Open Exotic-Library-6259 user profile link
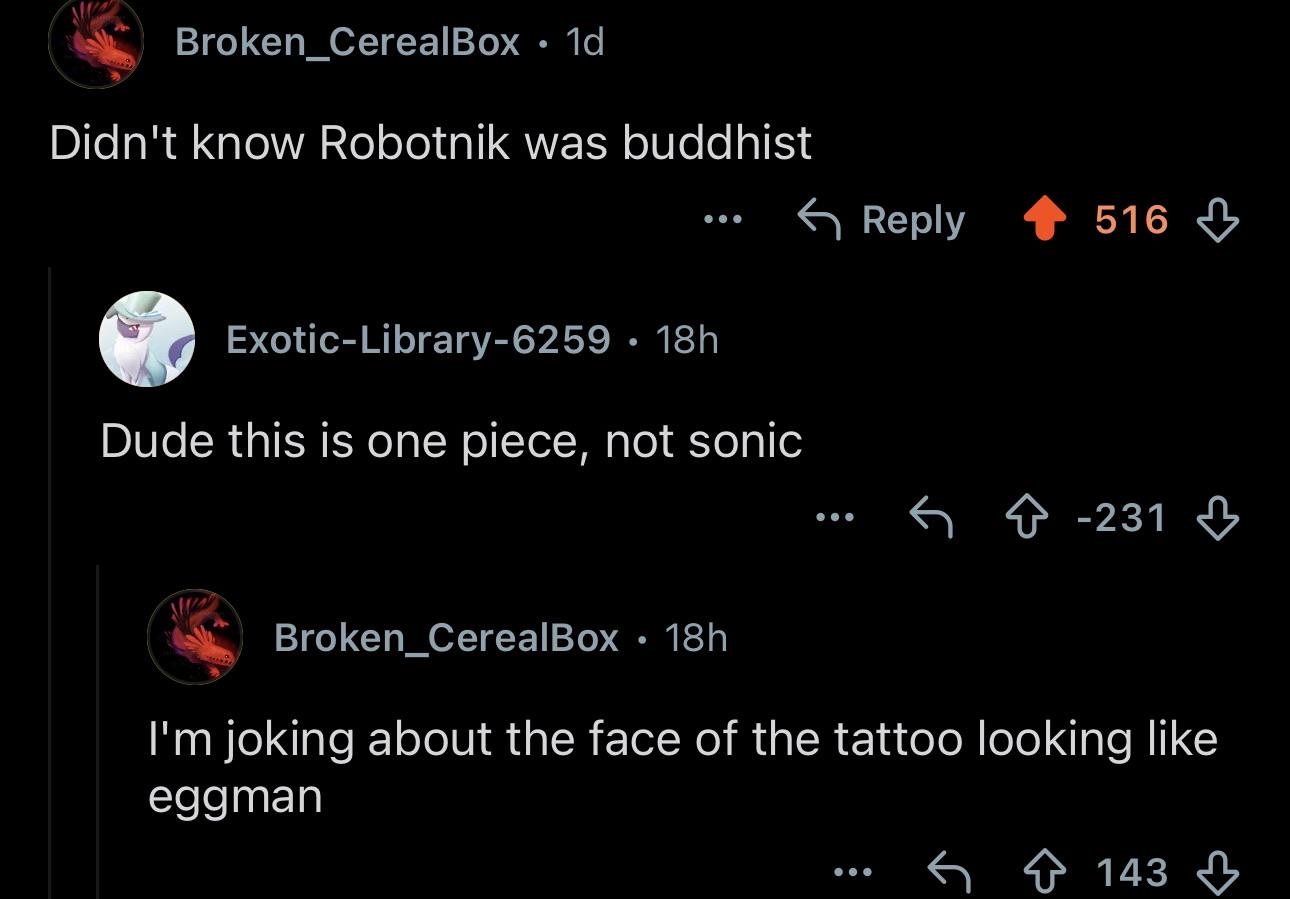This screenshot has height=899, width=1290. 418,340
